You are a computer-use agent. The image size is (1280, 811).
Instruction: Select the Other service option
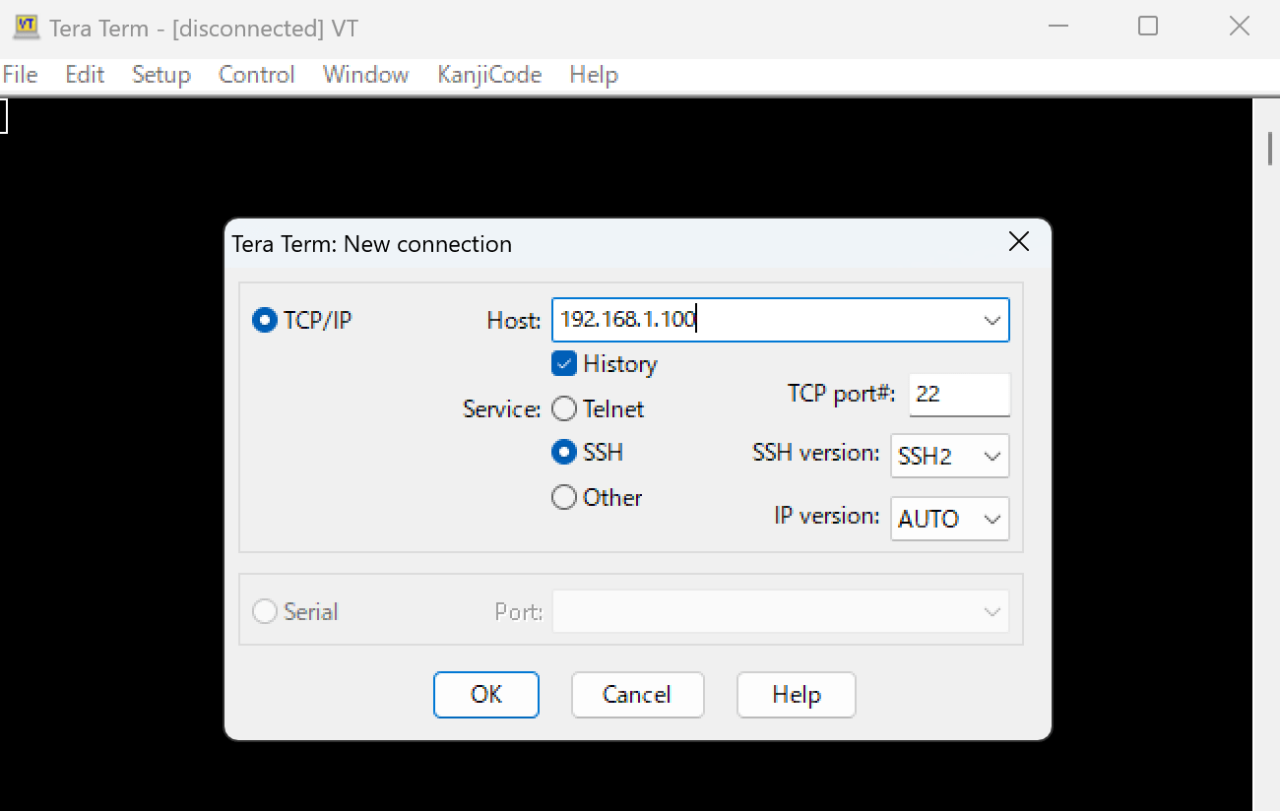pyautogui.click(x=564, y=497)
